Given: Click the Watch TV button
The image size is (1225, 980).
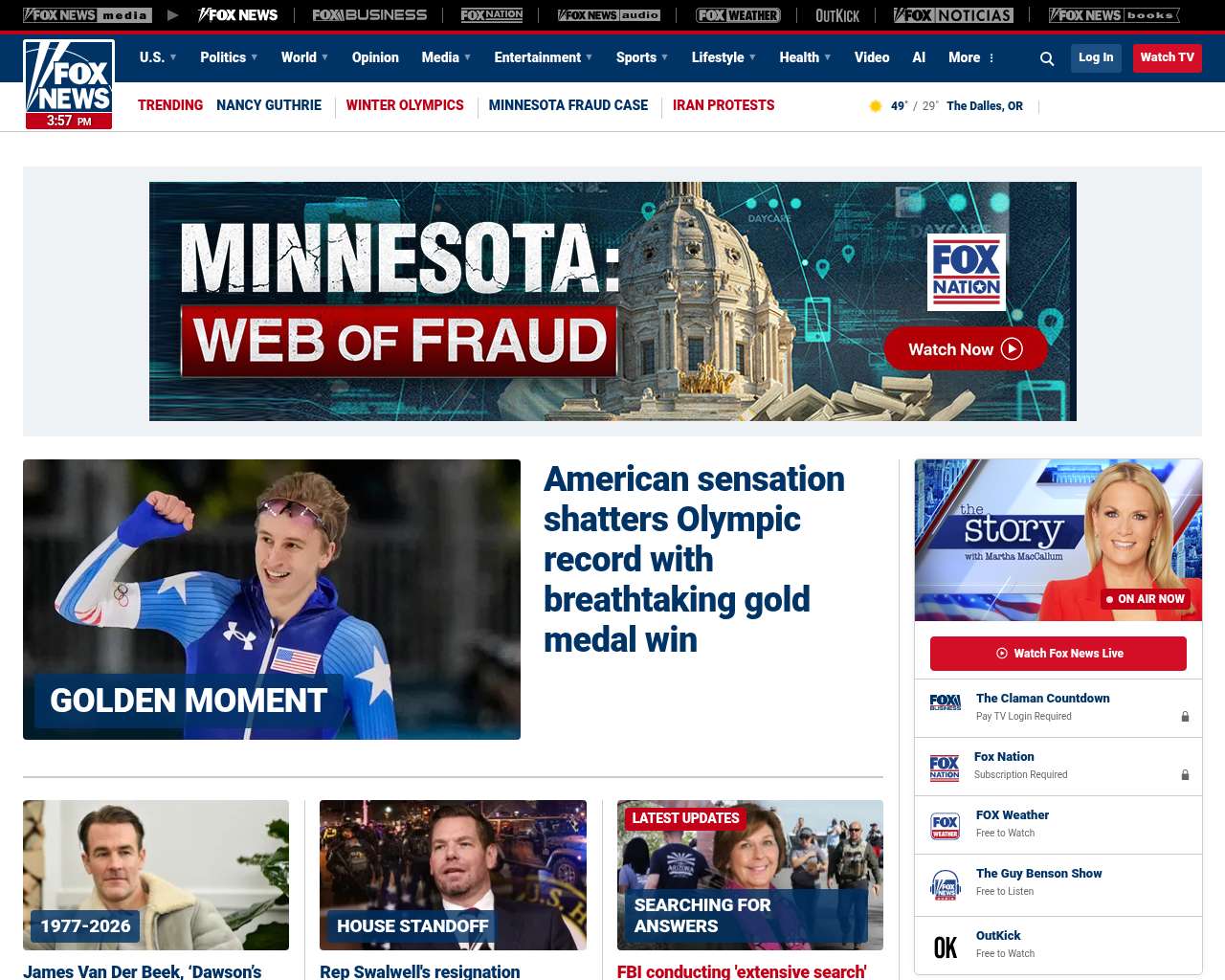Looking at the screenshot, I should tap(1167, 57).
